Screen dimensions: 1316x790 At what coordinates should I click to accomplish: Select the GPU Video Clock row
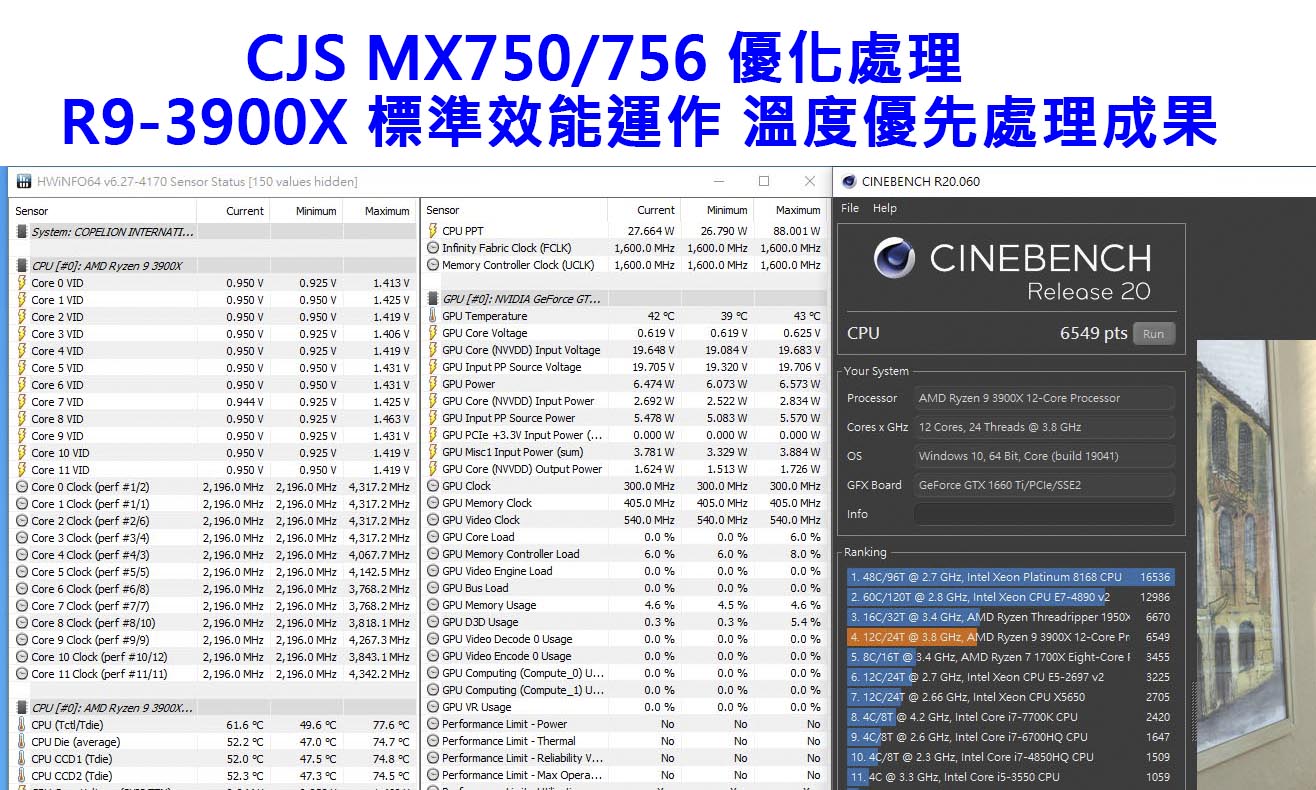point(625,520)
